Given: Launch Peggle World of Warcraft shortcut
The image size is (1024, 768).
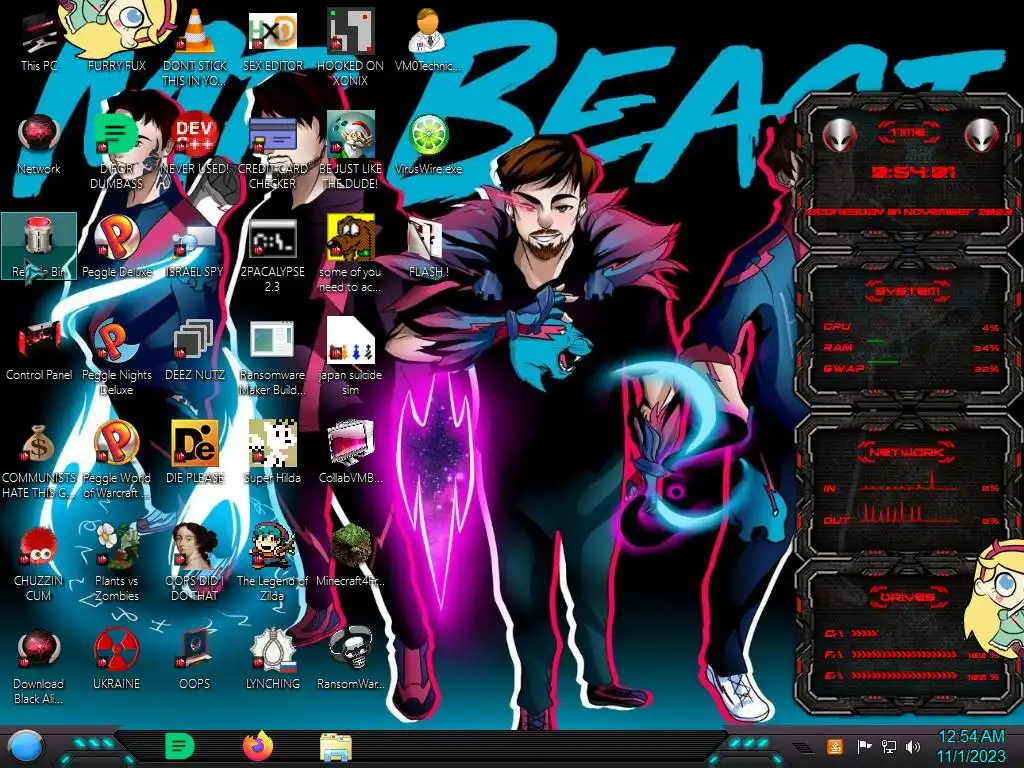Looking at the screenshot, I should (x=116, y=460).
